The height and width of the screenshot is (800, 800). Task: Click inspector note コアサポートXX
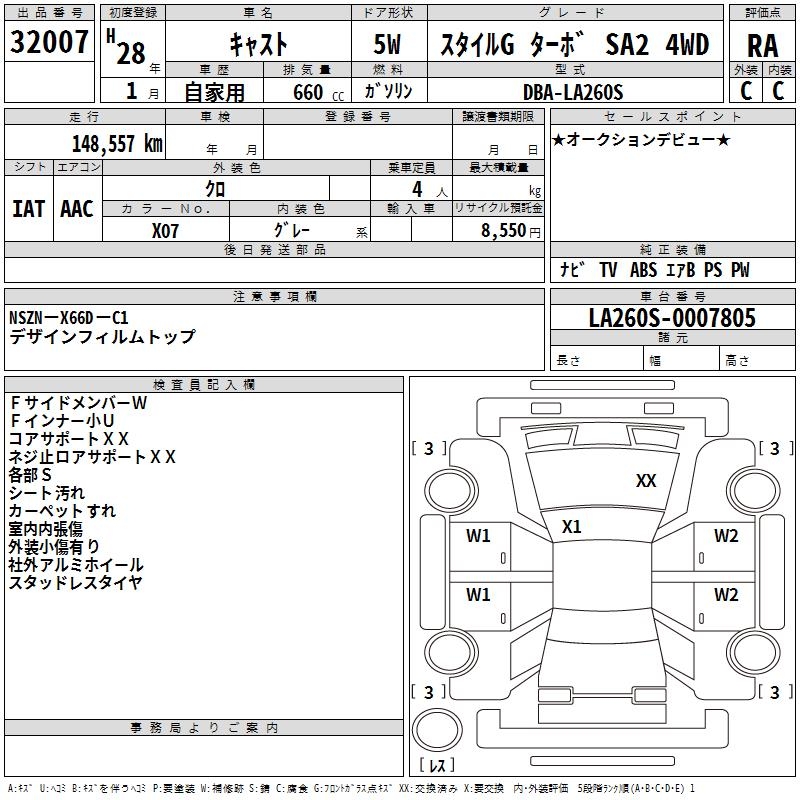click(69, 439)
